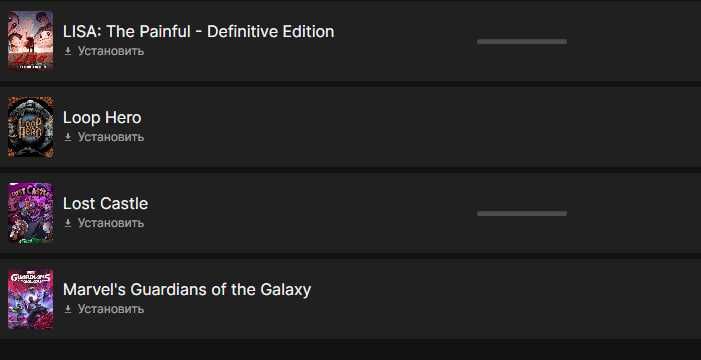The height and width of the screenshot is (360, 701).
Task: Open the LISA: The Painful cover thumbnail
Action: [30, 41]
